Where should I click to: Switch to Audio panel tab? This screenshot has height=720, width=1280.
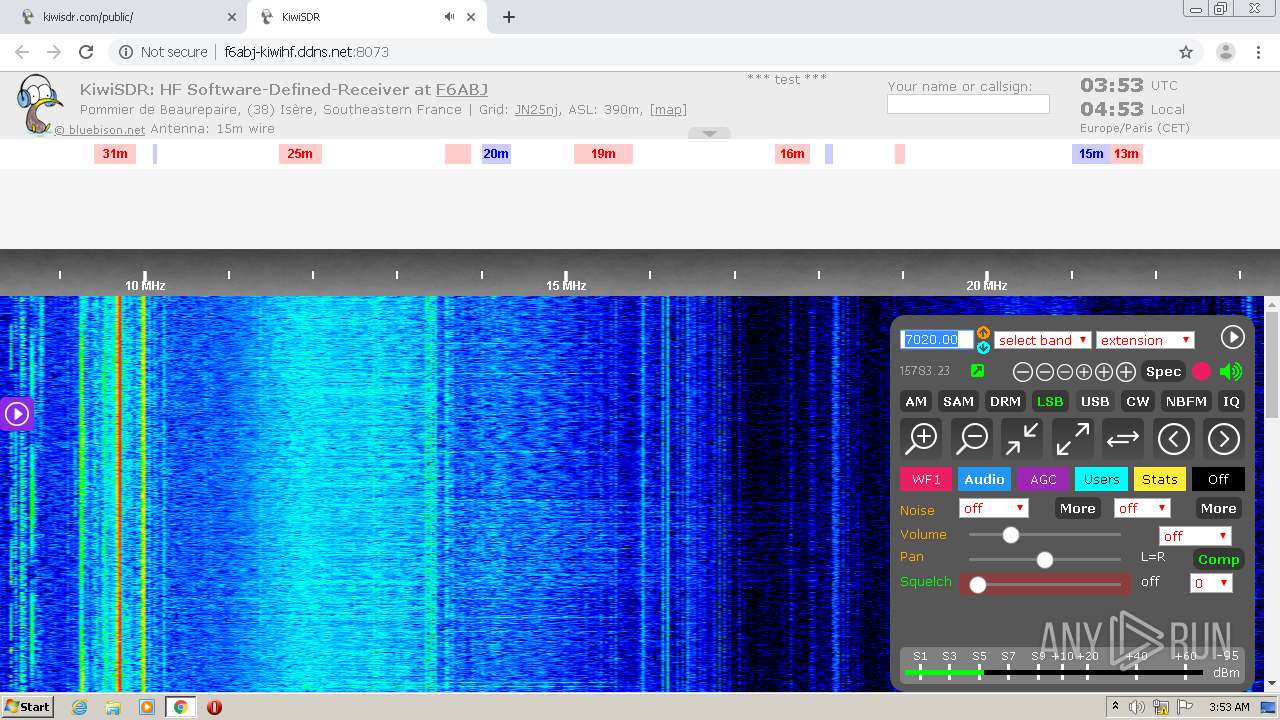coord(984,479)
